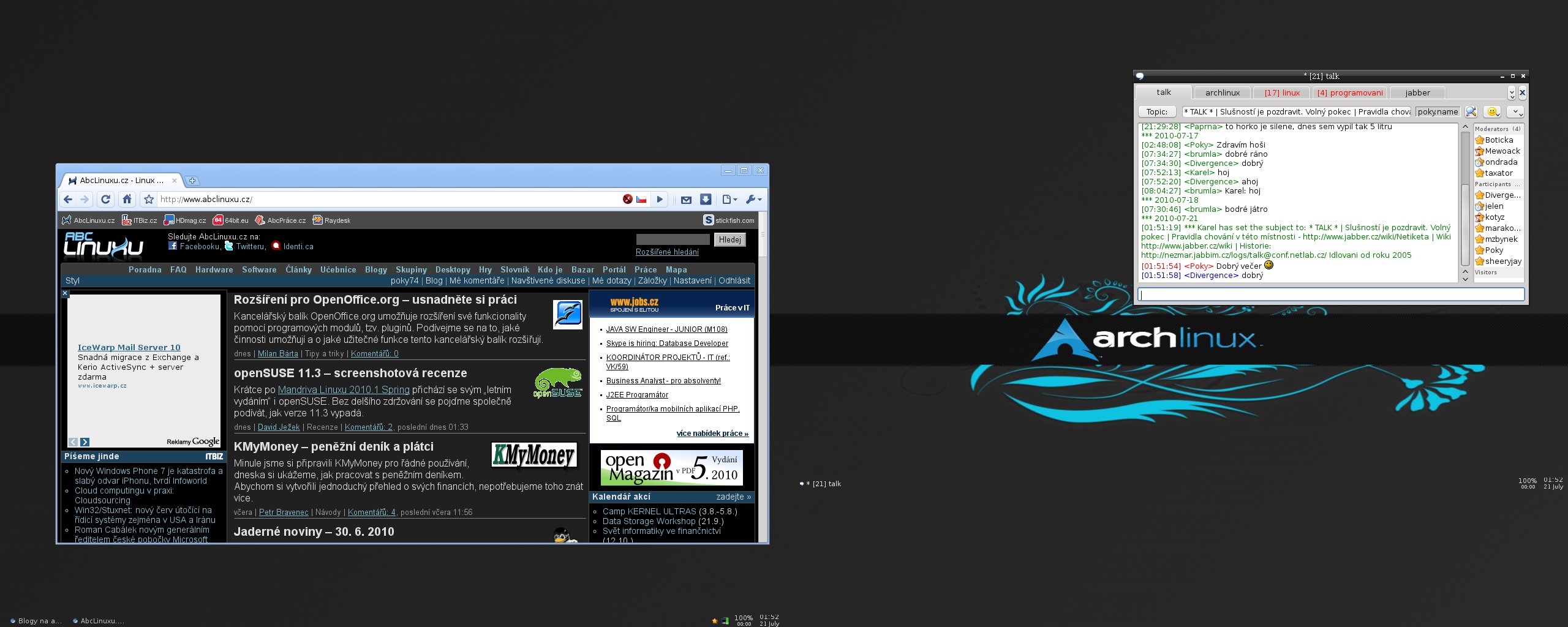Viewport: 1568px width, 627px height.
Task: Open the browser home page icon
Action: click(127, 199)
